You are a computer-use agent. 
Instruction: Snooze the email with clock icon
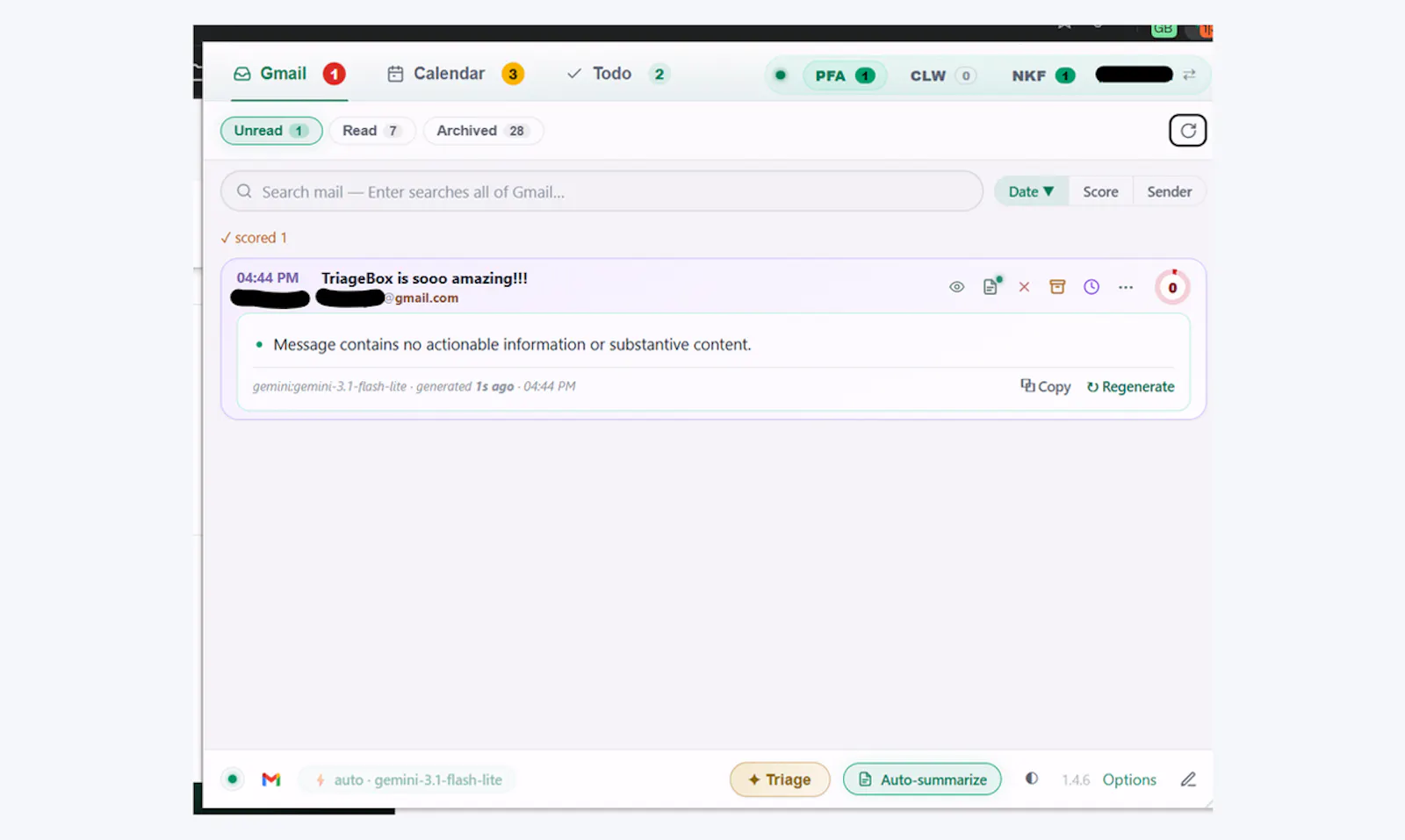[x=1092, y=287]
